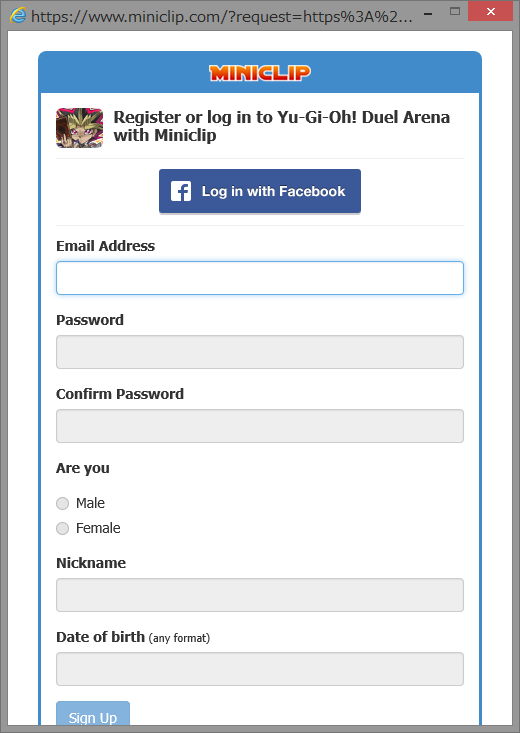Choose the Female radio button

pos(63,528)
